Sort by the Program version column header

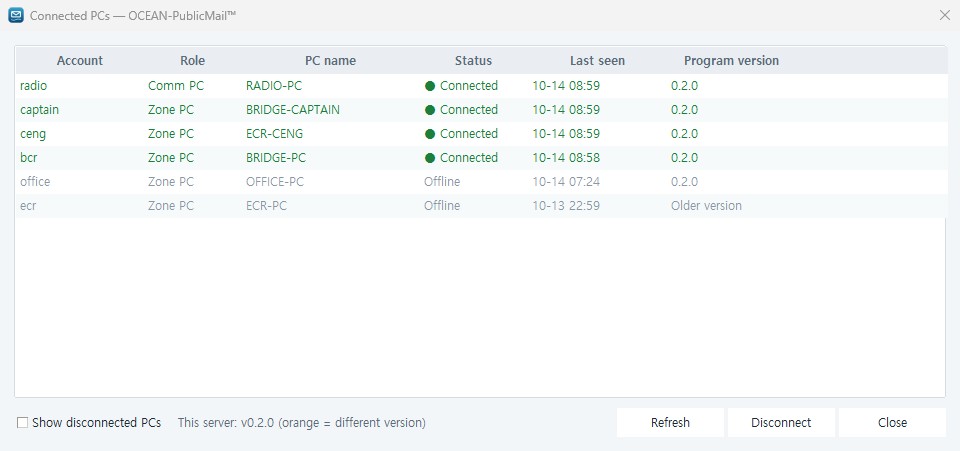click(731, 61)
